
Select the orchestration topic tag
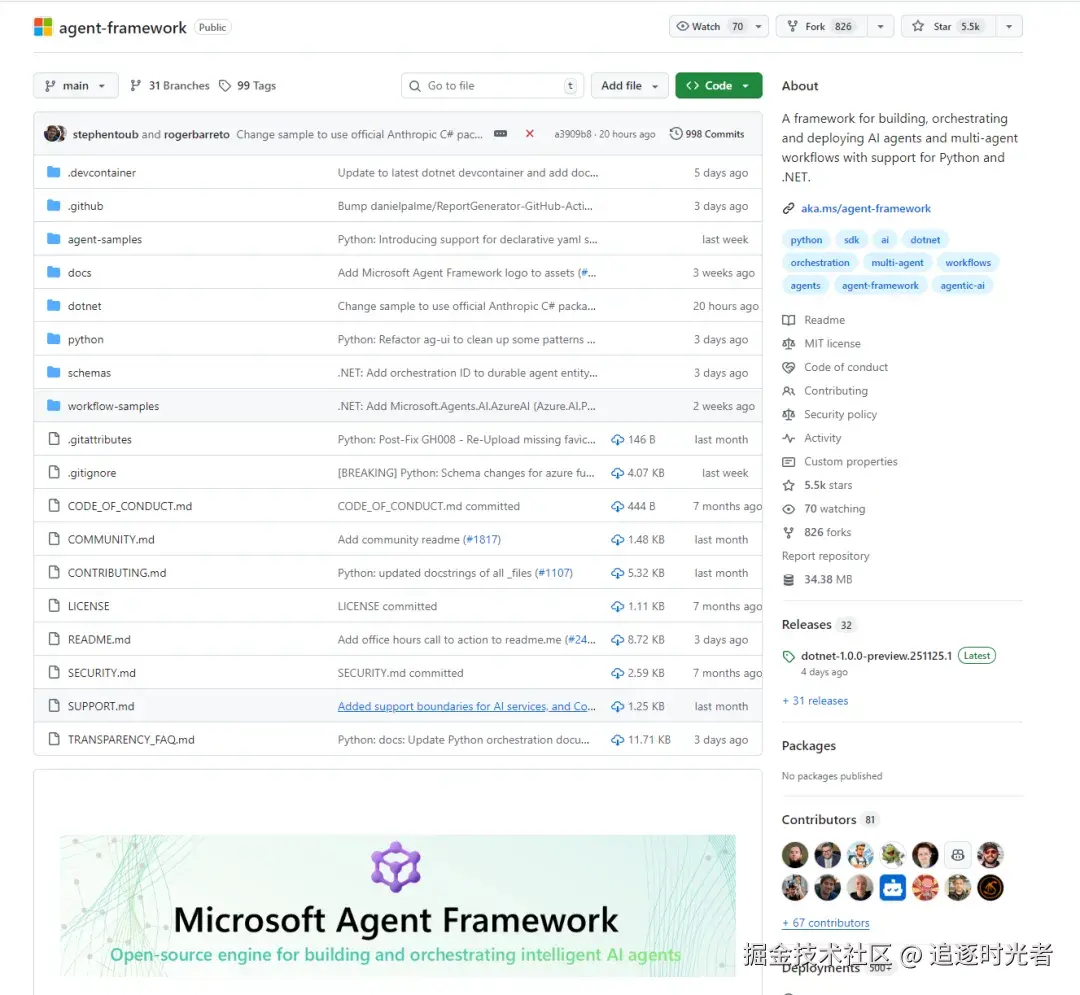(x=820, y=262)
